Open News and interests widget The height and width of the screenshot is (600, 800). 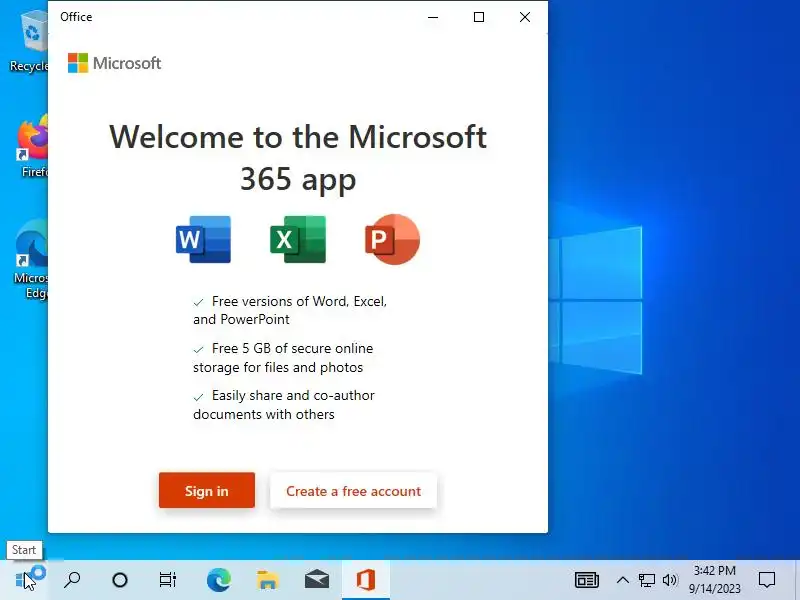[587, 580]
